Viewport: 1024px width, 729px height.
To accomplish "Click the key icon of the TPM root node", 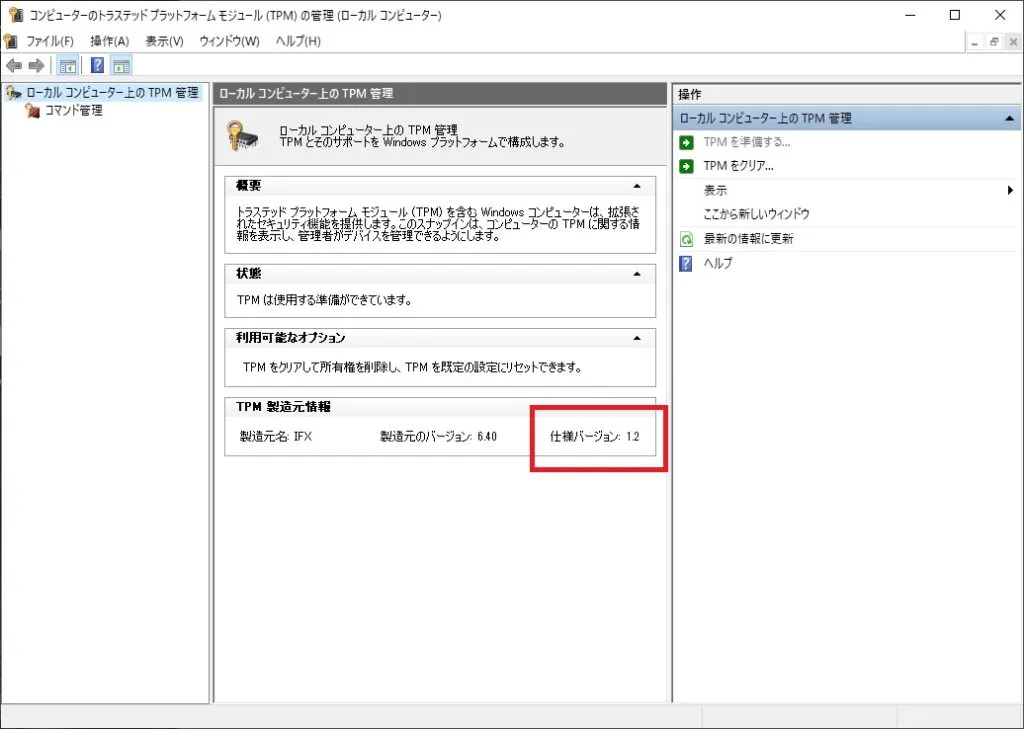I will tap(13, 93).
